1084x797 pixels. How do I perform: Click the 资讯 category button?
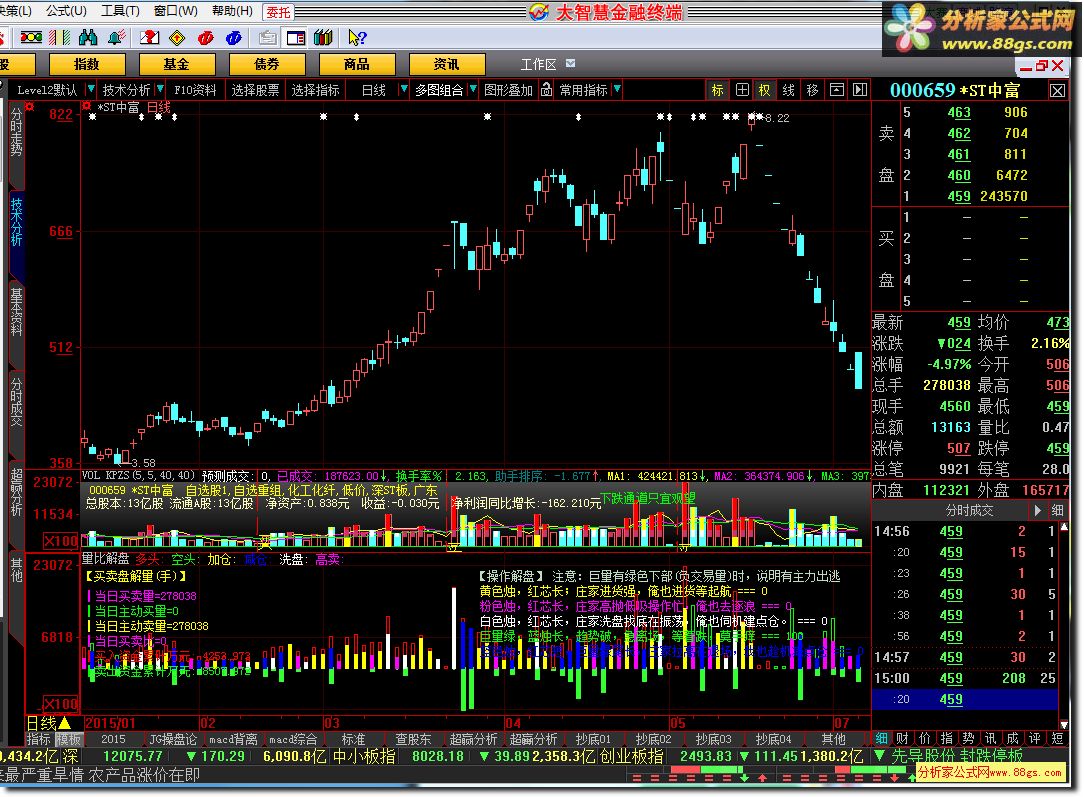(447, 64)
